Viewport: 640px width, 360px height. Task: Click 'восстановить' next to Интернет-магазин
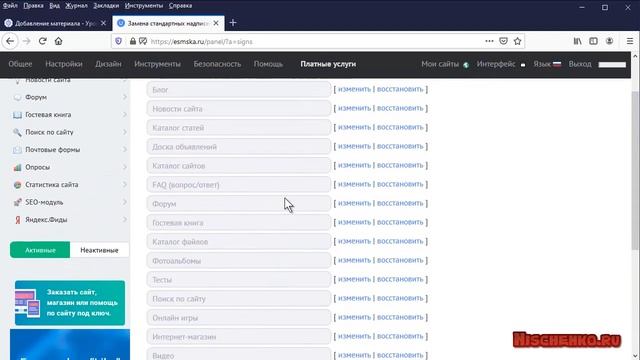(400, 336)
